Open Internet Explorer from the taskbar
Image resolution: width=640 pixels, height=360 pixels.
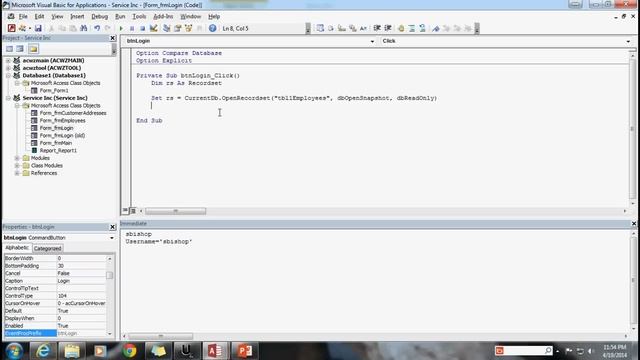pos(43,351)
